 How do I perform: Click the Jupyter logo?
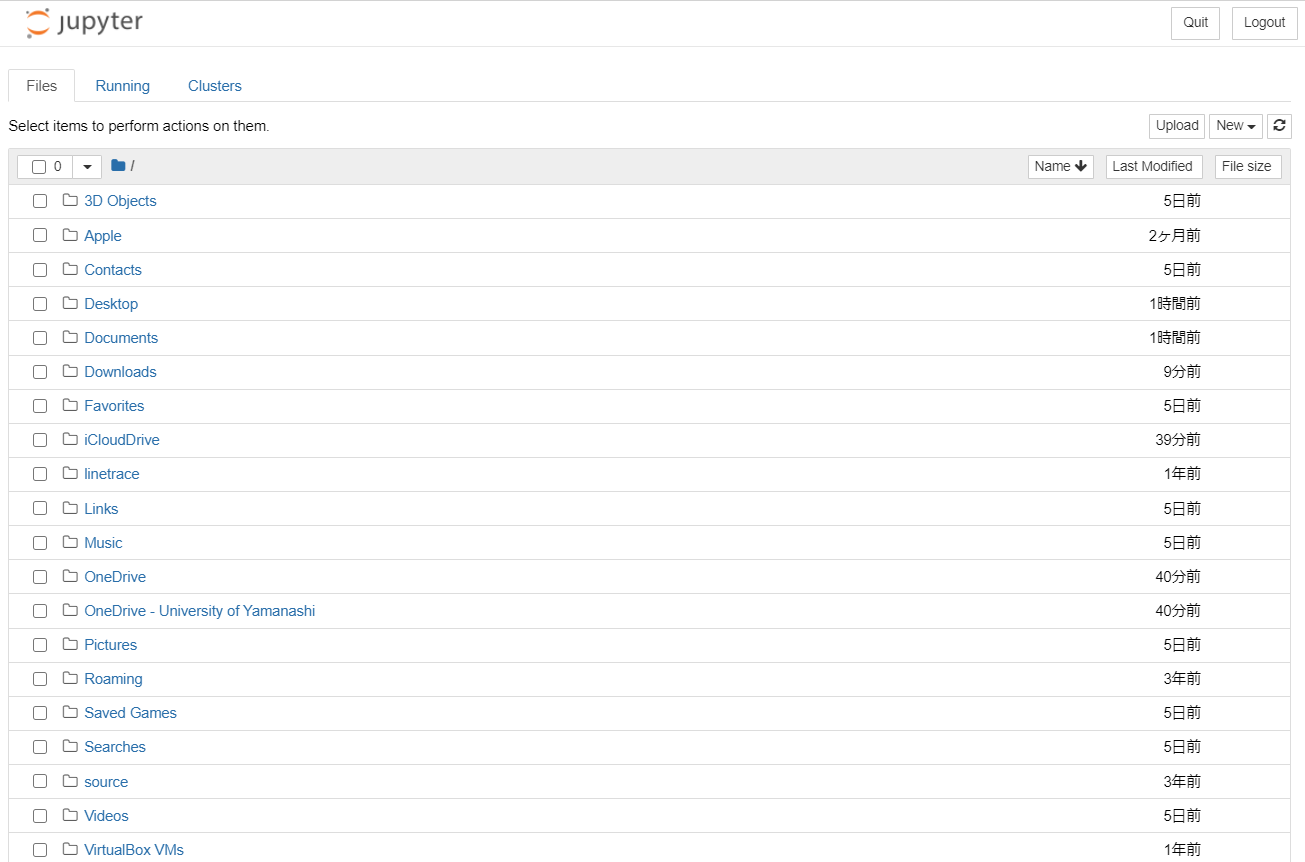tap(85, 23)
